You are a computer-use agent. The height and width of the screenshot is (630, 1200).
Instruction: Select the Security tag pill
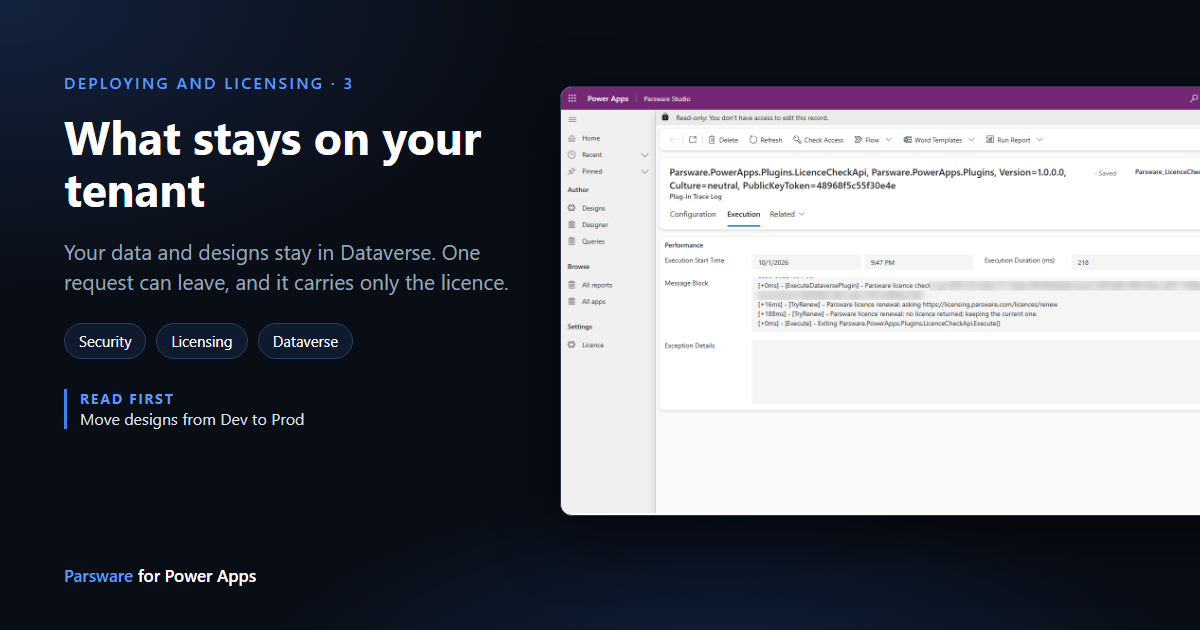pyautogui.click(x=105, y=341)
